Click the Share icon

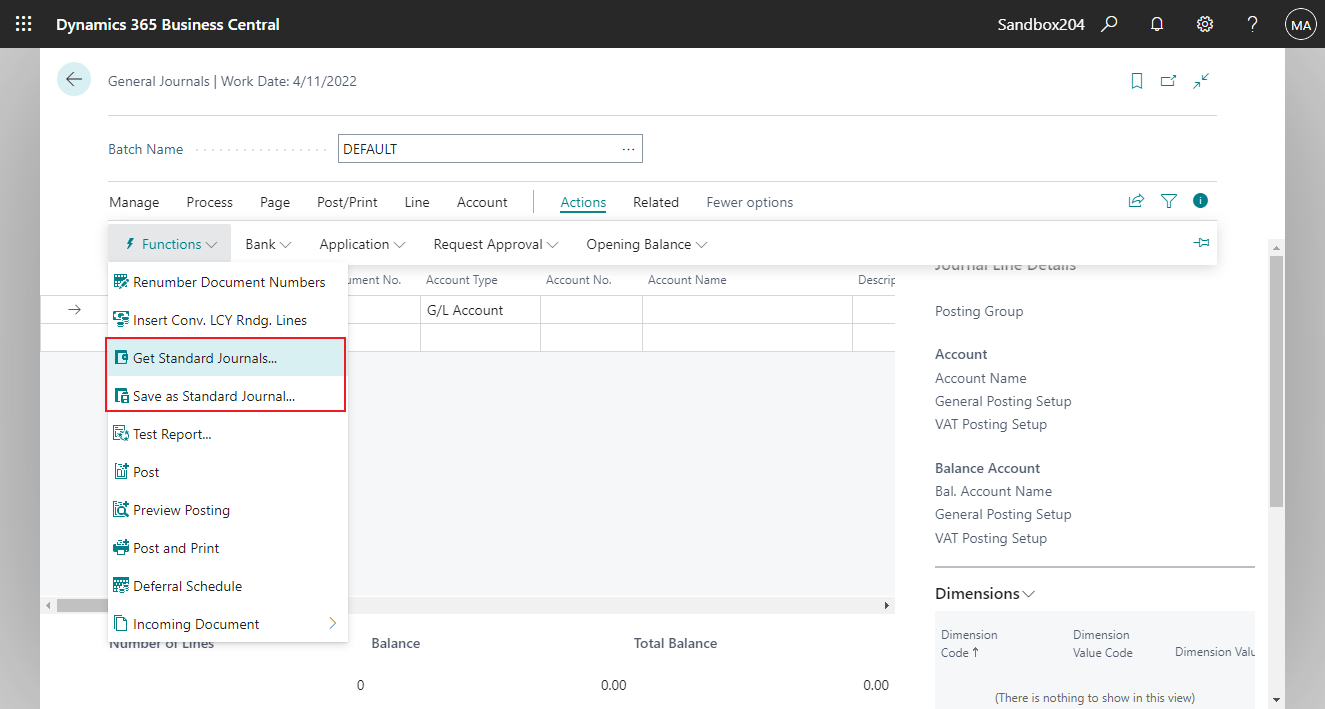click(1136, 200)
